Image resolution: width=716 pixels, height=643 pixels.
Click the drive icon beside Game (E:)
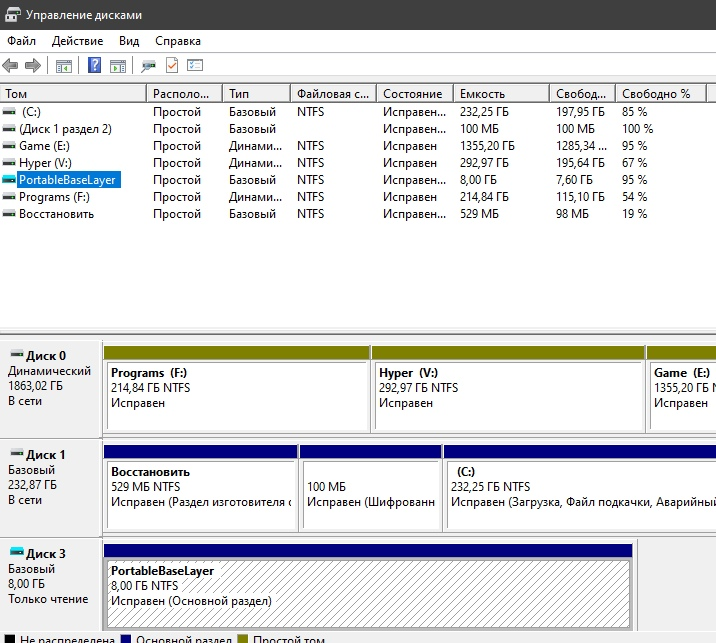(9, 146)
